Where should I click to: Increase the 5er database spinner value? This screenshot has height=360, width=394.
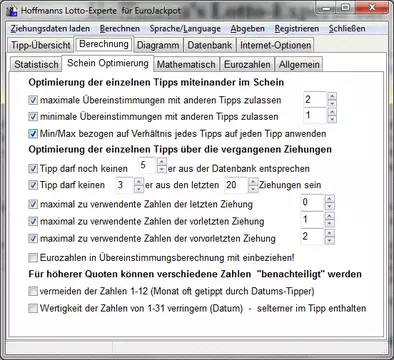162,162
